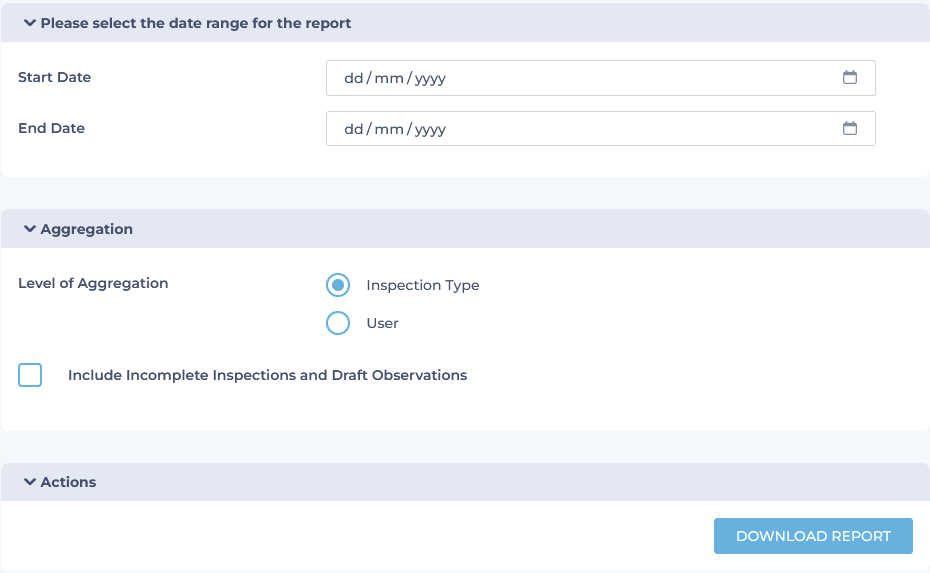Select the month segment of Start Date

[389, 78]
